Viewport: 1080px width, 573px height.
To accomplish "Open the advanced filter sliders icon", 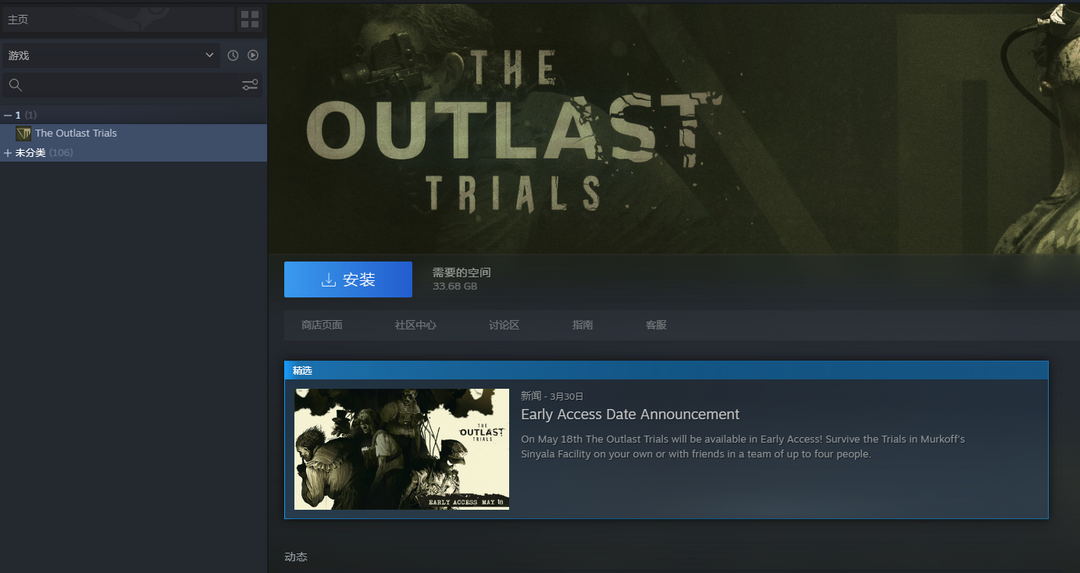I will 250,85.
